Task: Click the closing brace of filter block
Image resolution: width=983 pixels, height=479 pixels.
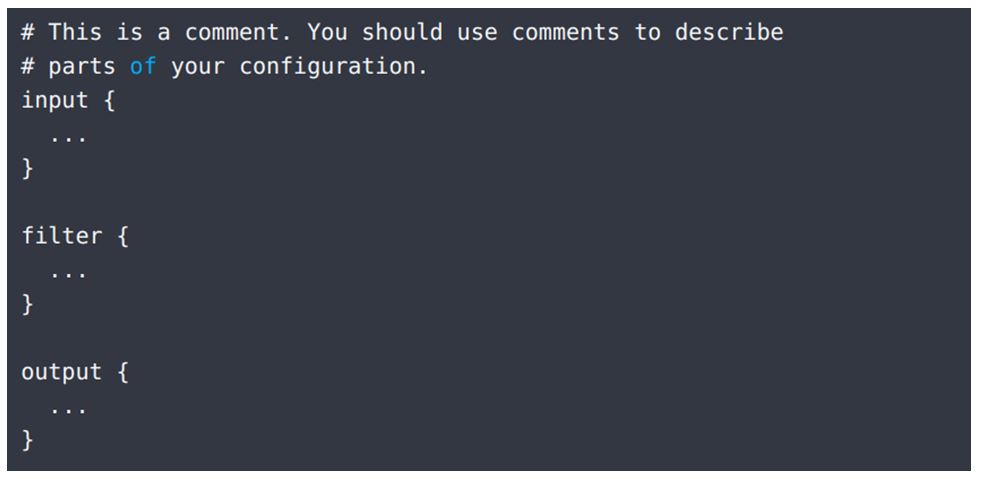Action: 28,305
